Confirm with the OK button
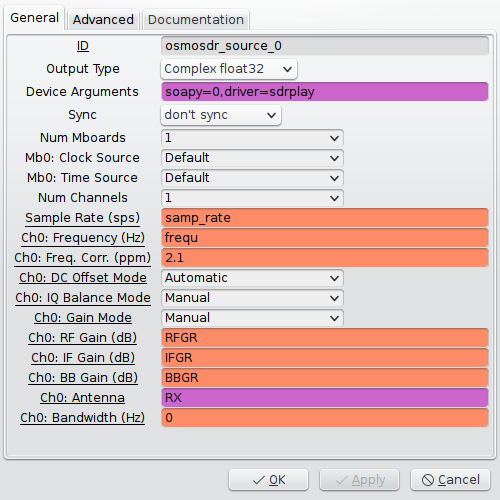Screen dimensions: 500x500 (x=269, y=480)
